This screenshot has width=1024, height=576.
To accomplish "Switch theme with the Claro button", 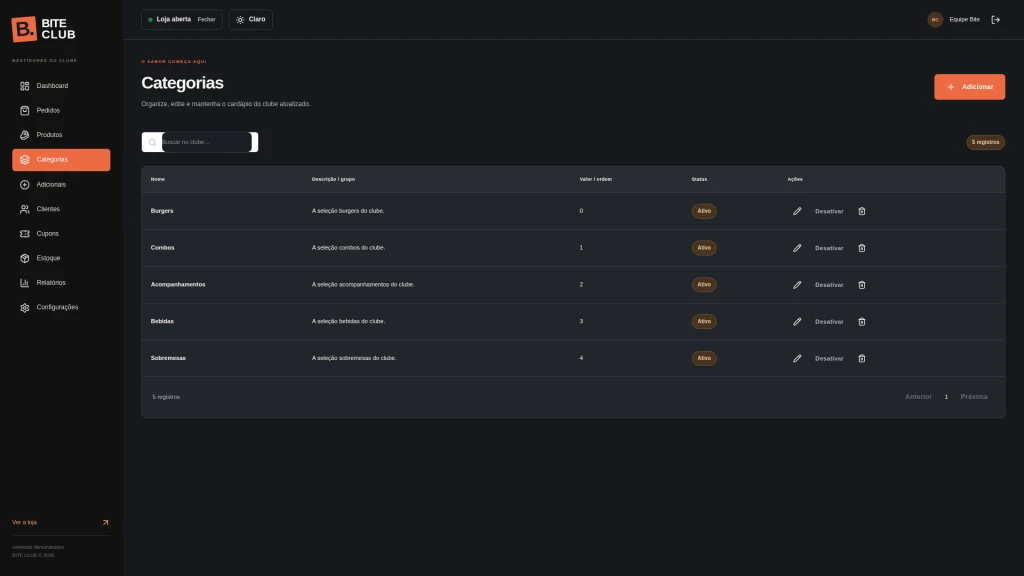I will 251,20.
